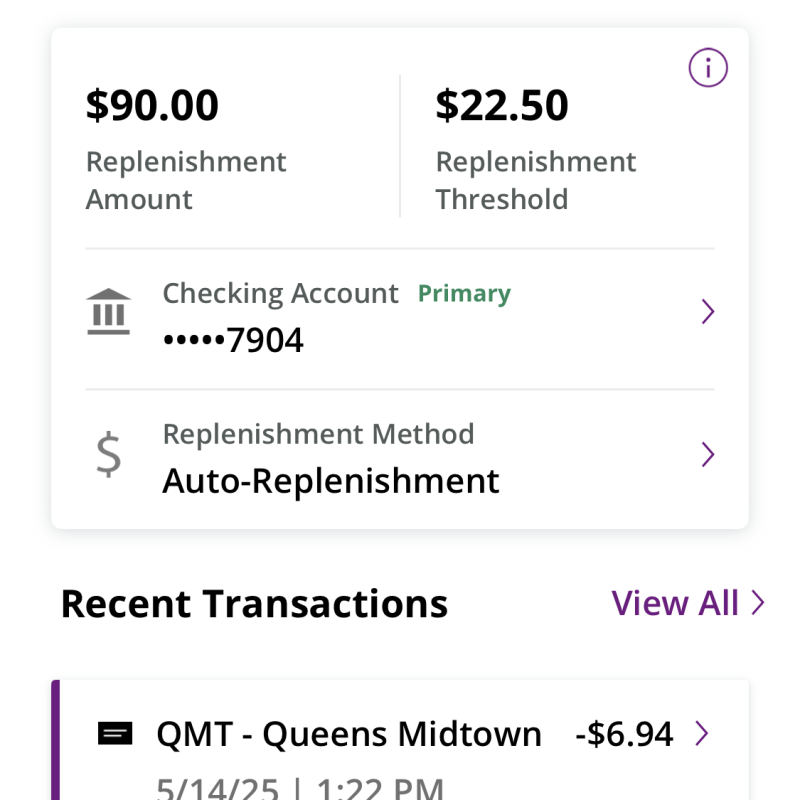
Task: Tap the 5/14/25 transaction timestamp
Action: 300,788
